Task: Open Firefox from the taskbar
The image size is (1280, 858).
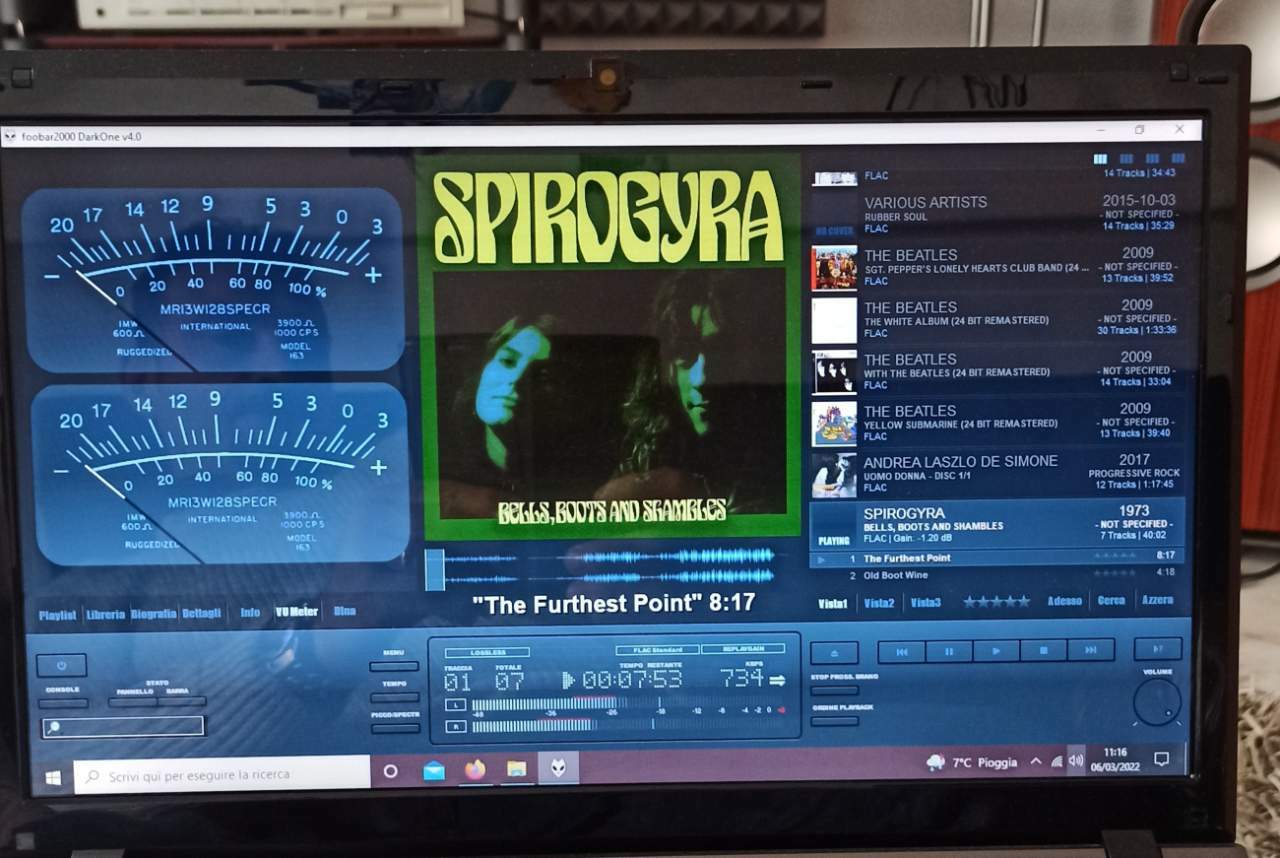Action: pos(475,769)
